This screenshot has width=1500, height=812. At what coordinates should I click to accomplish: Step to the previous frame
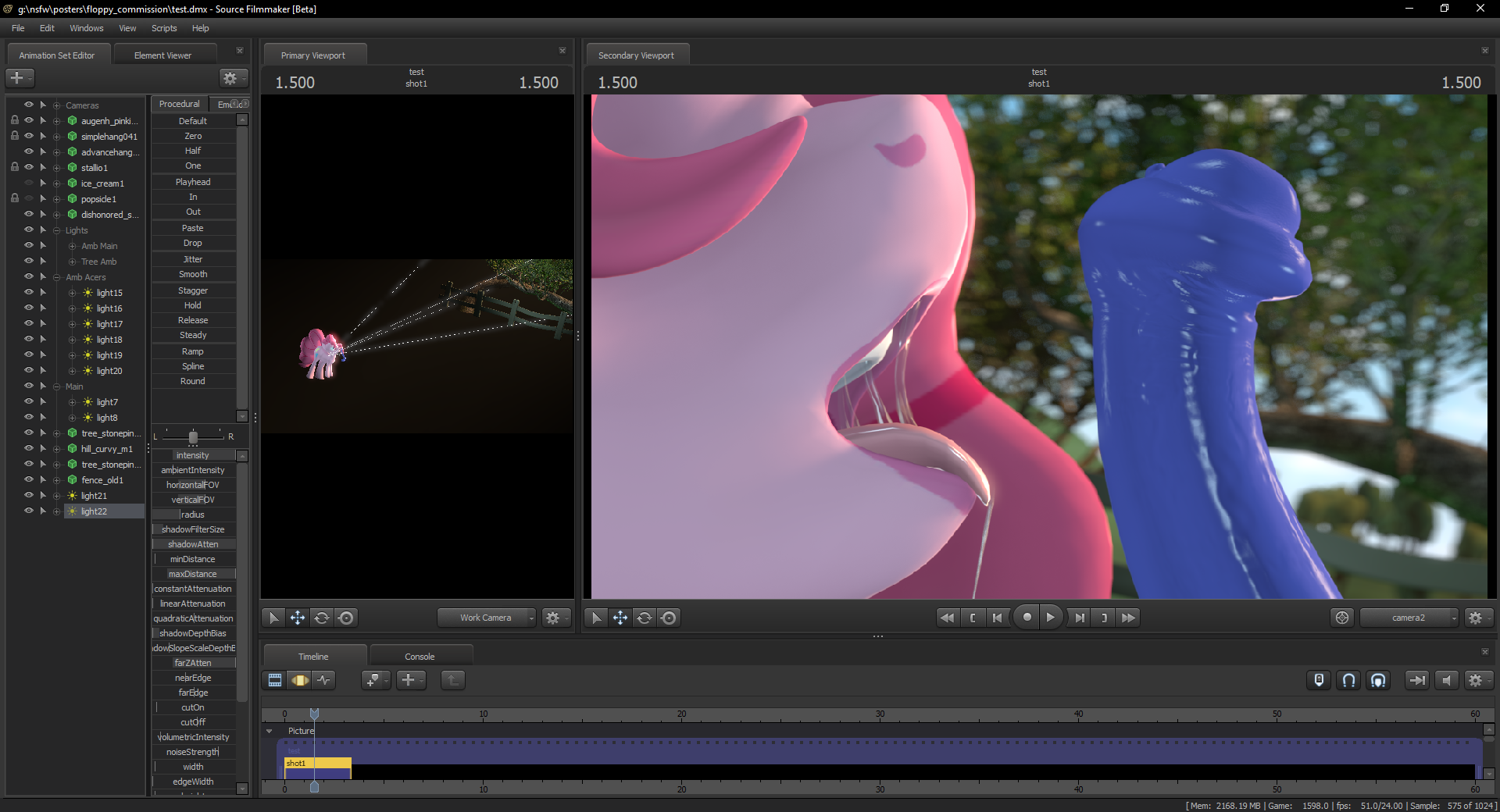997,618
